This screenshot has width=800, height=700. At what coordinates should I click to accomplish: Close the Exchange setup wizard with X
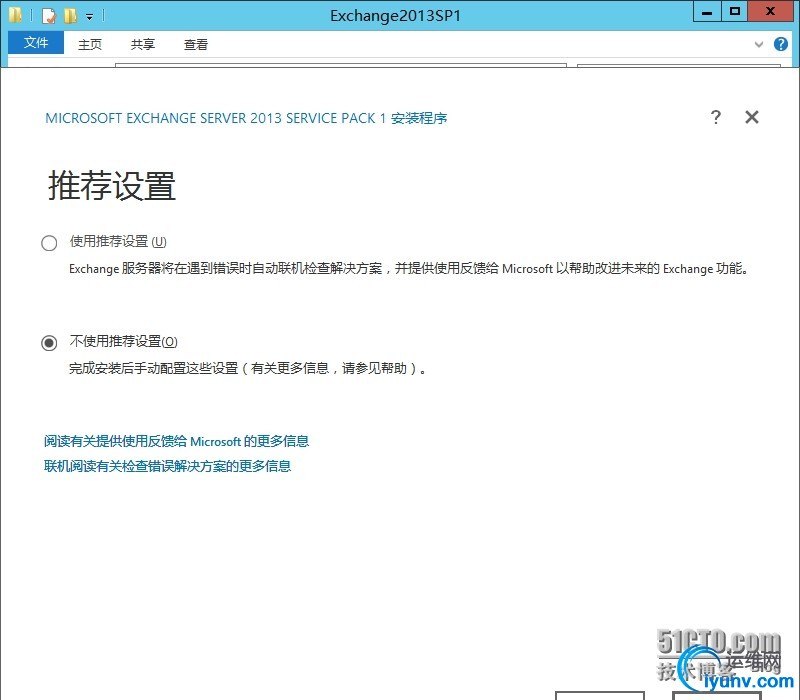point(752,117)
